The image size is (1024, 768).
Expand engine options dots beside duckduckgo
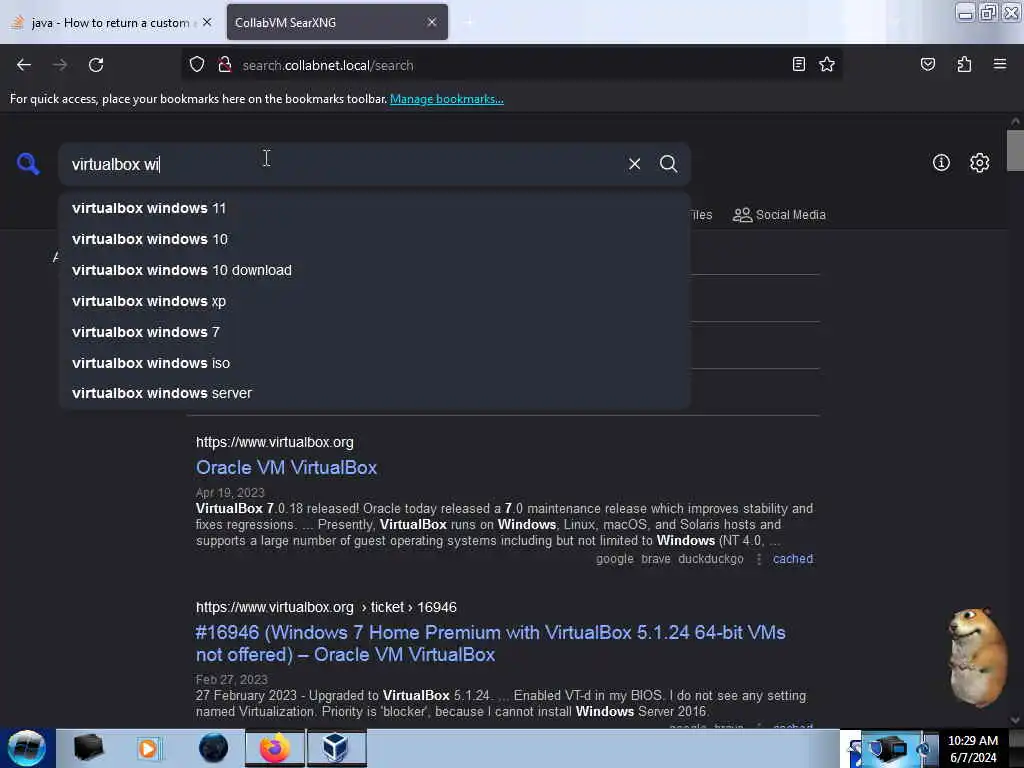(758, 559)
